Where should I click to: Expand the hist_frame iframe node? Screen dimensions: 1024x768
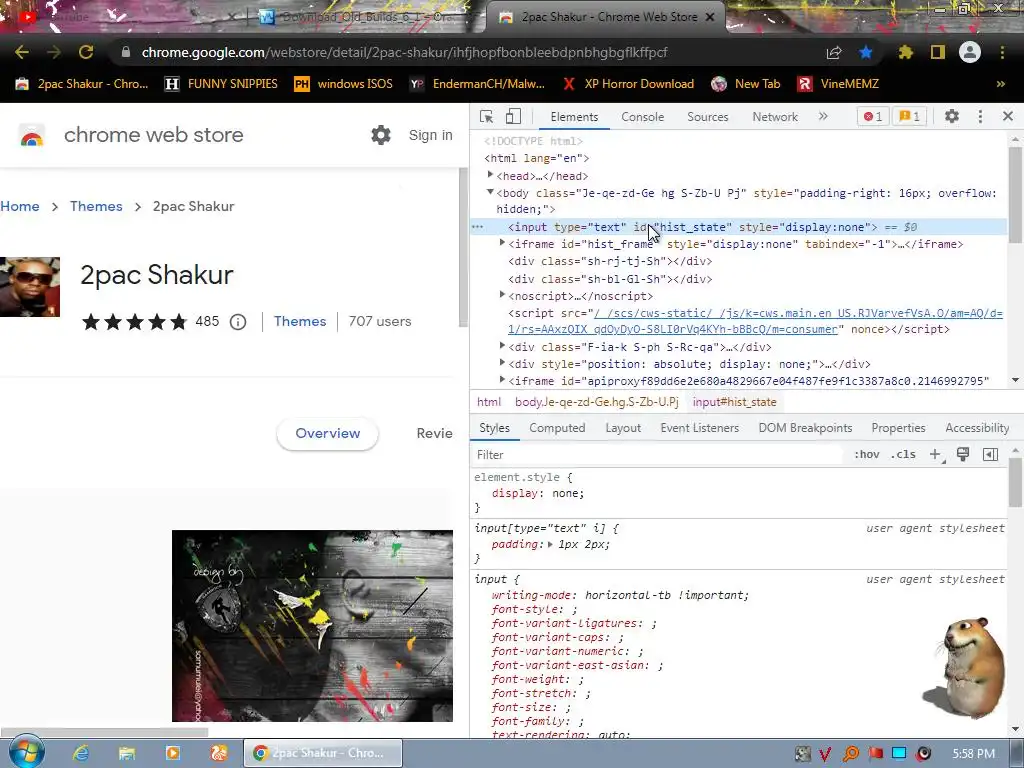pyautogui.click(x=502, y=243)
